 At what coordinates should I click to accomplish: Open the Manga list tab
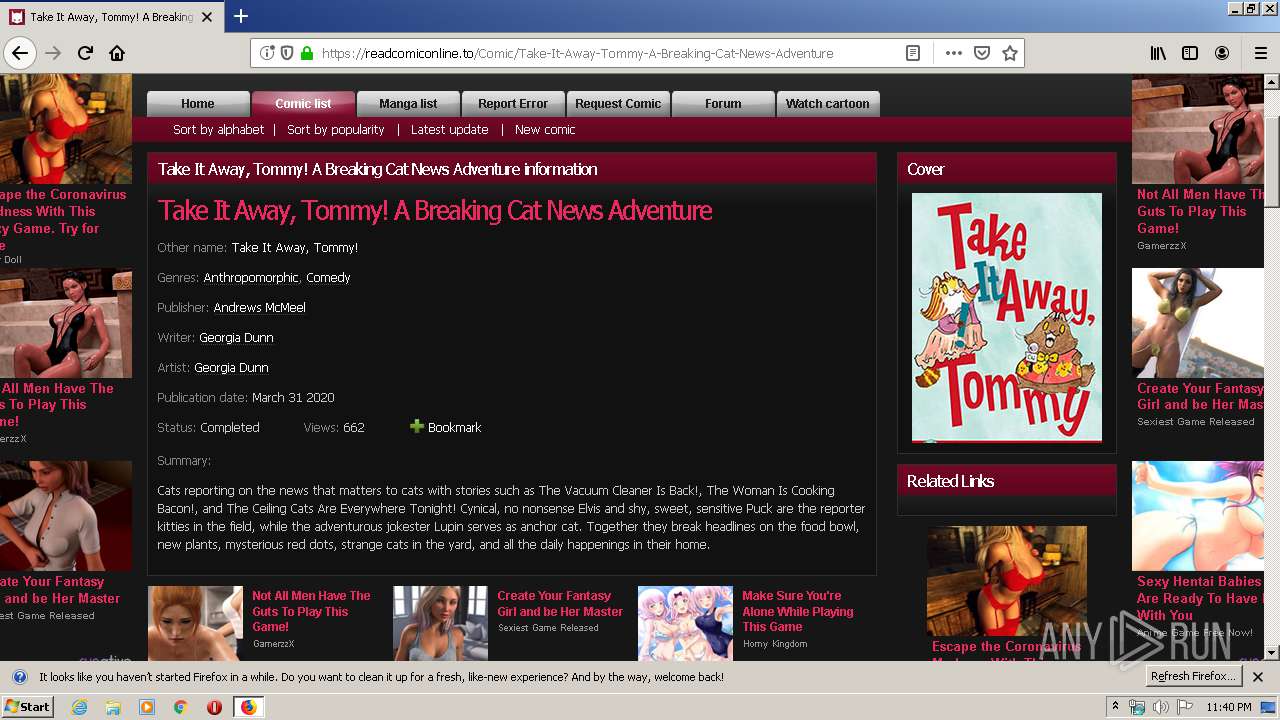(408, 104)
